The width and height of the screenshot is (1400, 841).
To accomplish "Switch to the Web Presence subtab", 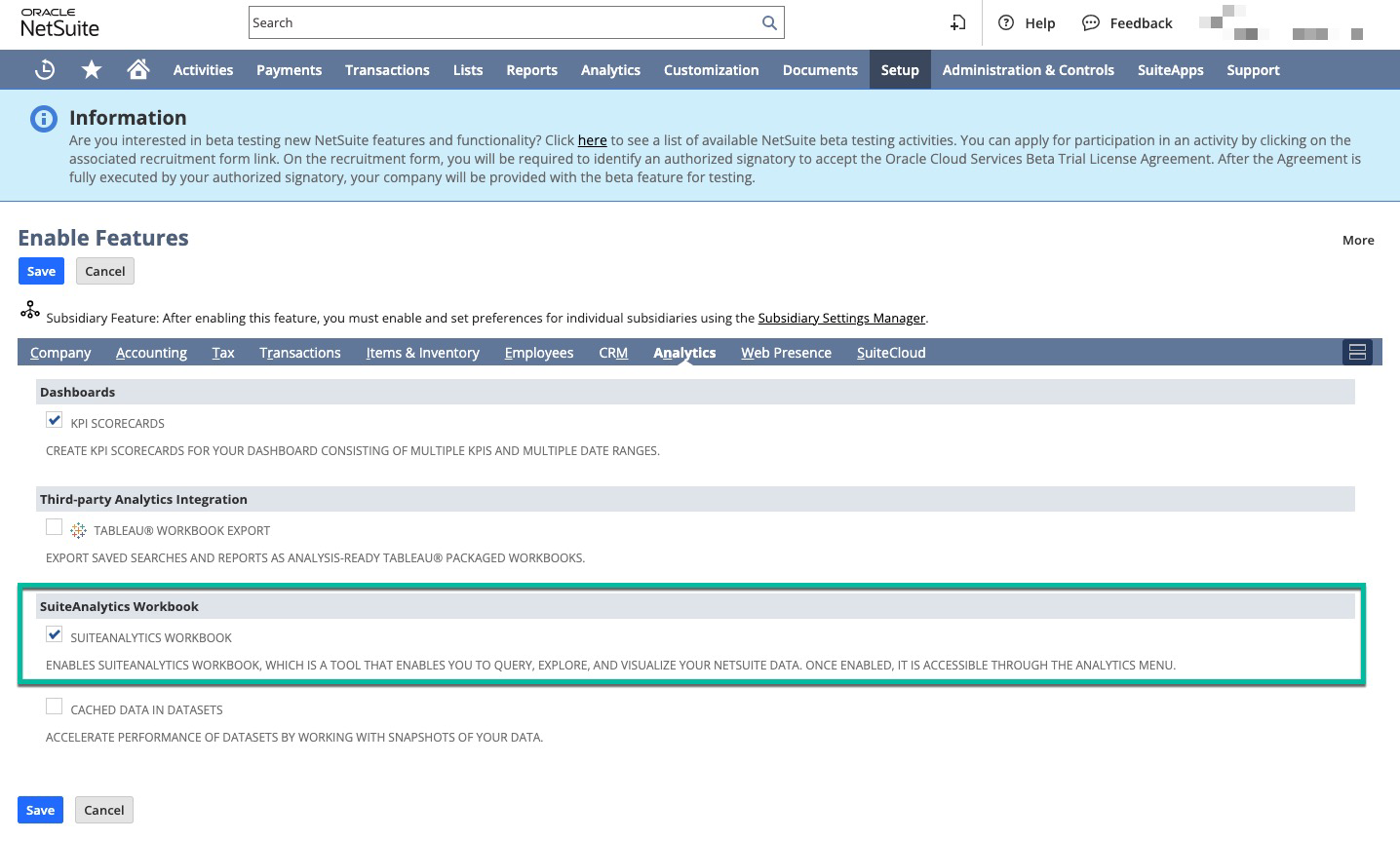I will [786, 353].
